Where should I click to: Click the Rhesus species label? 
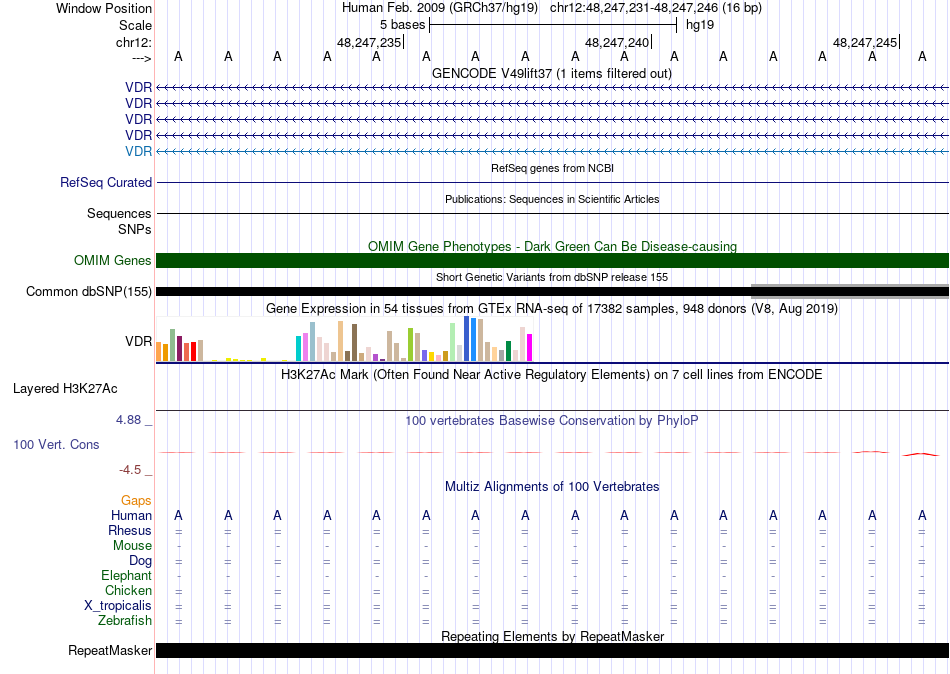click(130, 530)
